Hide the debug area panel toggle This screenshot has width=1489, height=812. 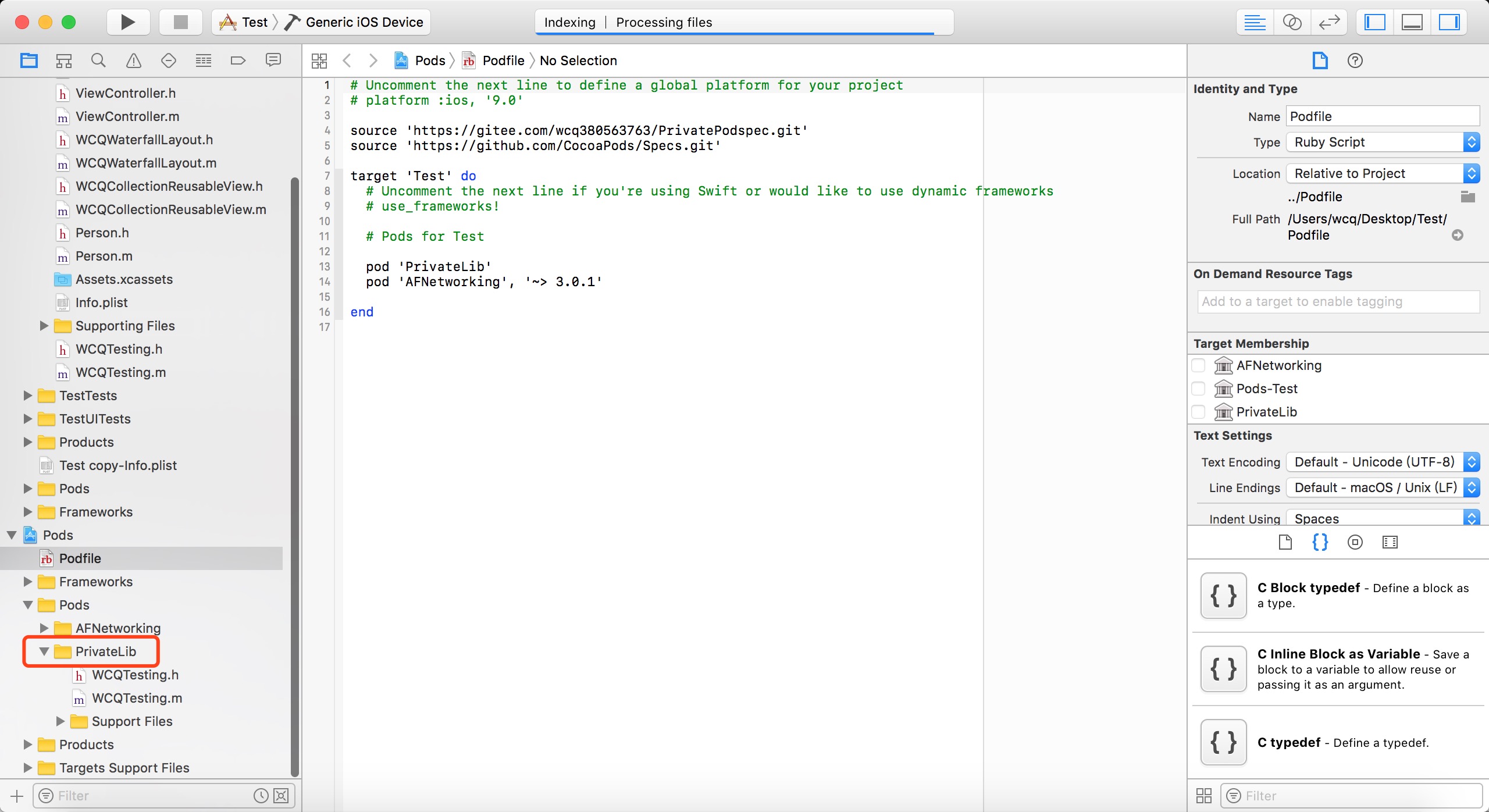(1412, 22)
